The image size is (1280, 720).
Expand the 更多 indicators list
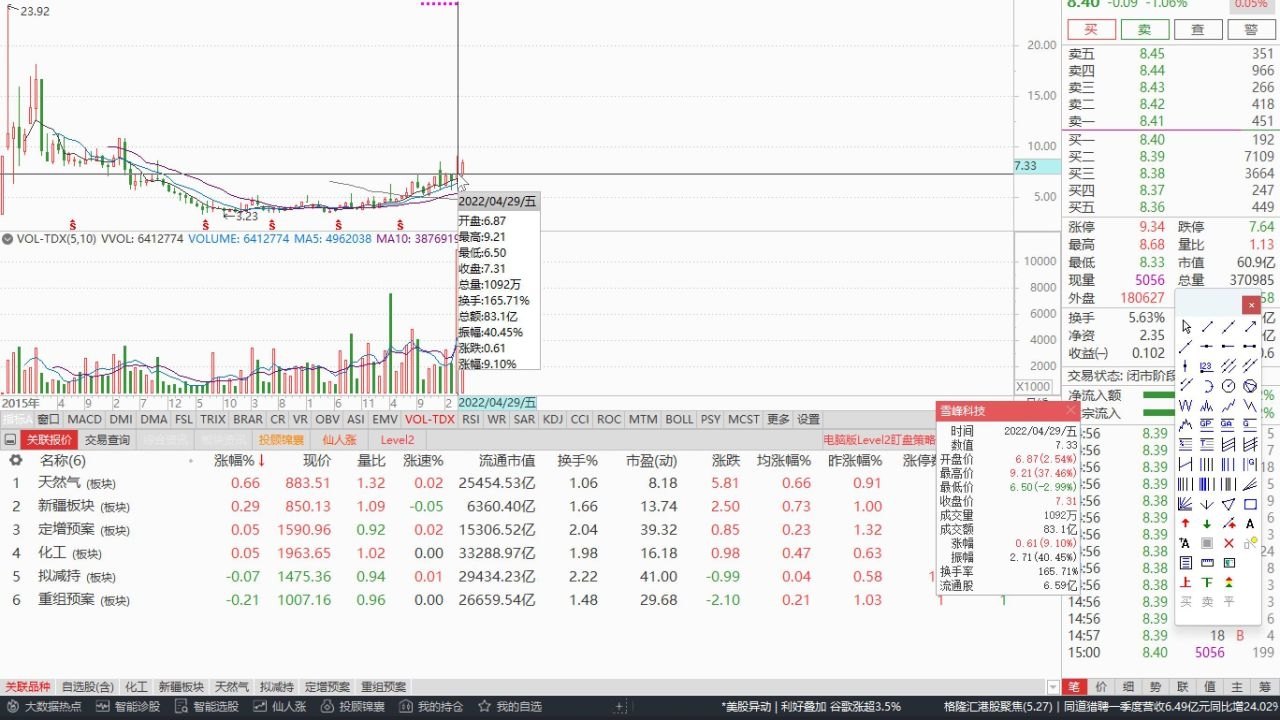coord(778,420)
